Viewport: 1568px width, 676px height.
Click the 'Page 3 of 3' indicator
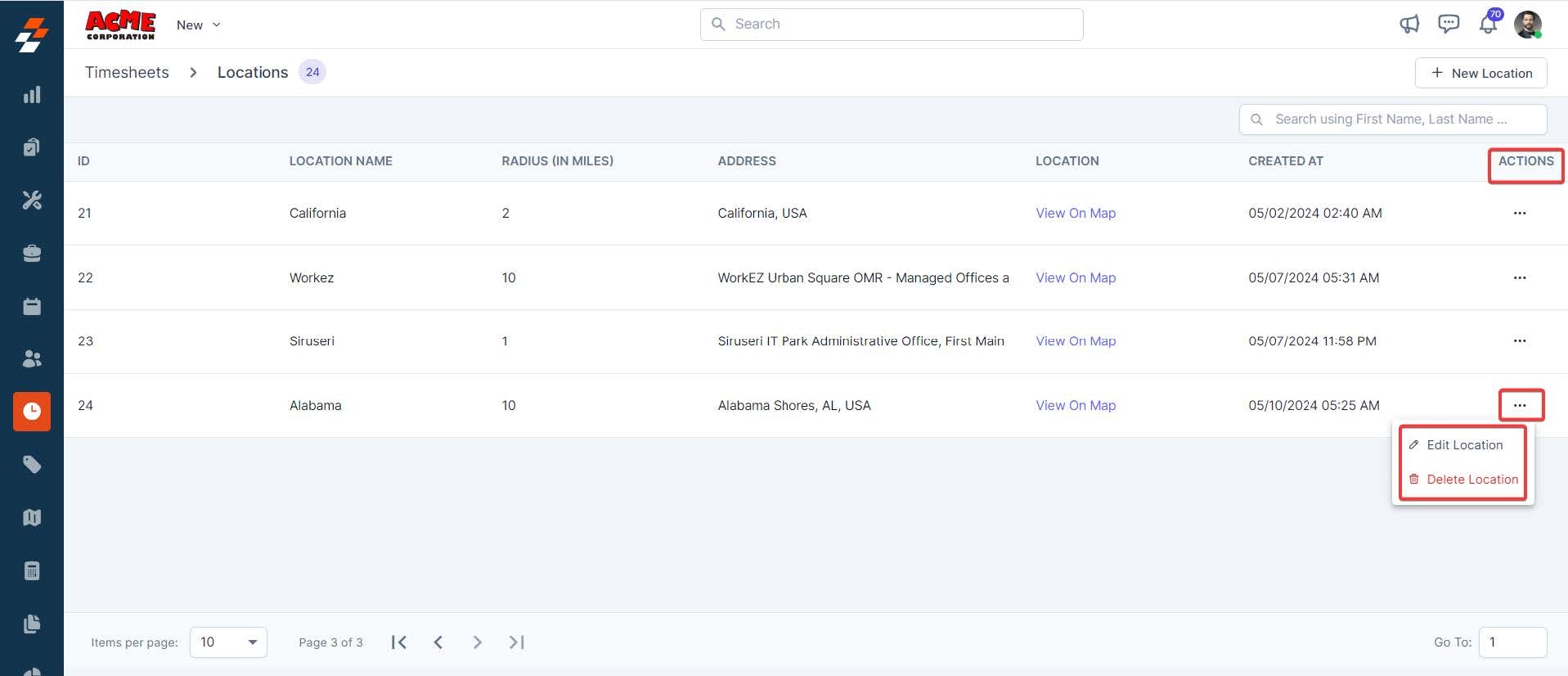coord(330,642)
